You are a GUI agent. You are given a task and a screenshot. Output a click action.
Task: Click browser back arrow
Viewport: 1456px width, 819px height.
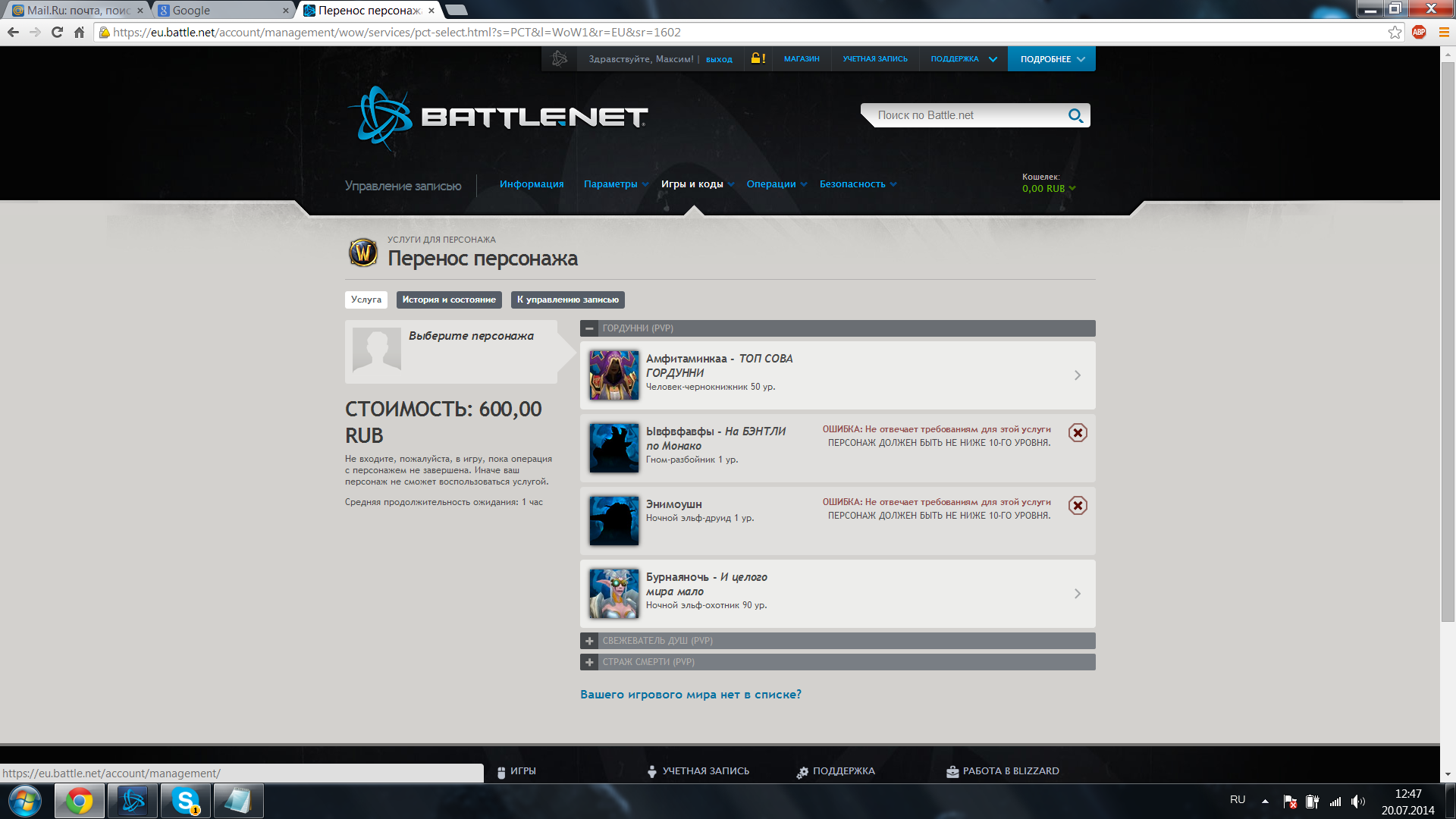click(13, 32)
